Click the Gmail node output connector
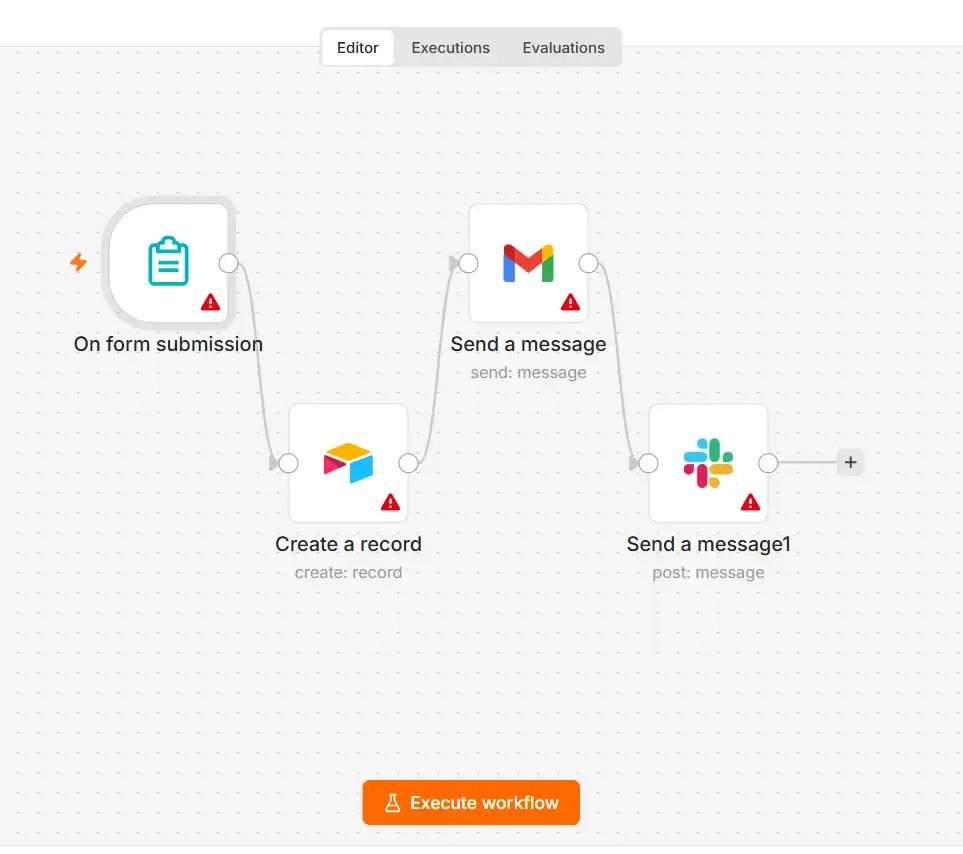Screen dimensions: 963x854 [588, 263]
